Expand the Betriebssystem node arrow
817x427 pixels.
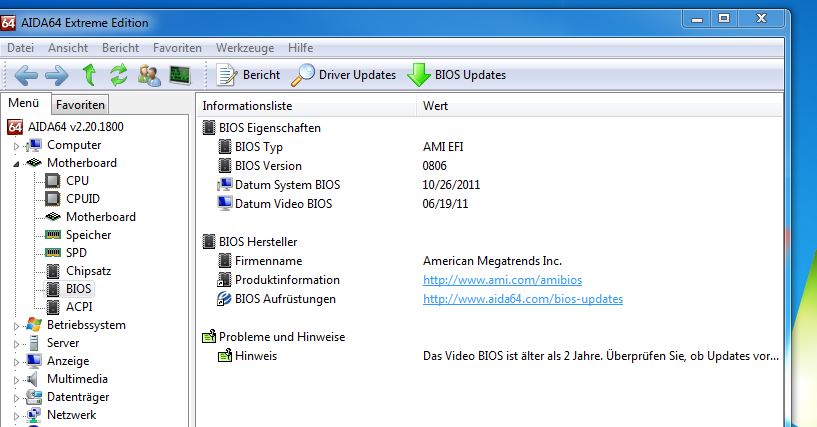pos(16,326)
